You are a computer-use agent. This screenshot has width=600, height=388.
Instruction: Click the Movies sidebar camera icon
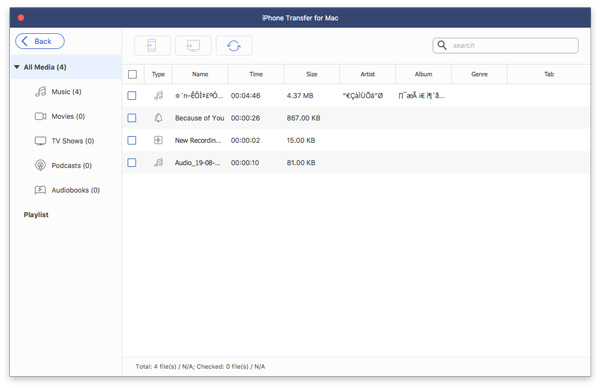tap(41, 116)
